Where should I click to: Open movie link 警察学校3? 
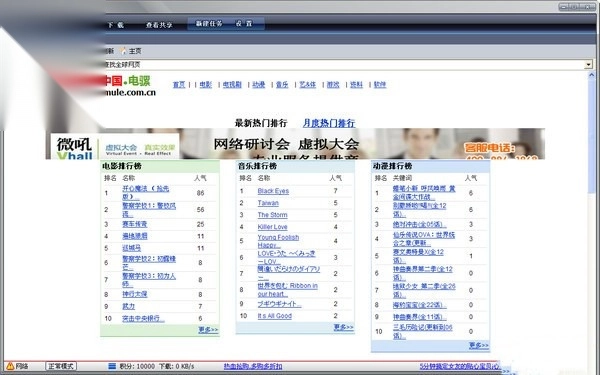click(149, 280)
